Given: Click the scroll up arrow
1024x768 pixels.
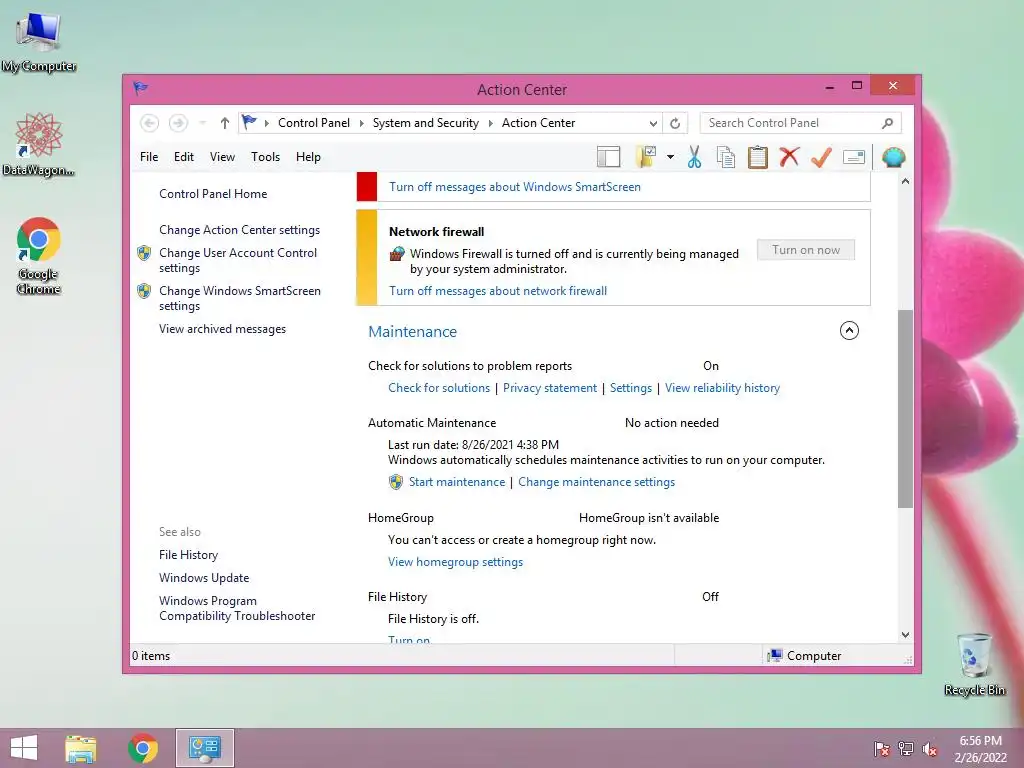Looking at the screenshot, I should coord(905,182).
